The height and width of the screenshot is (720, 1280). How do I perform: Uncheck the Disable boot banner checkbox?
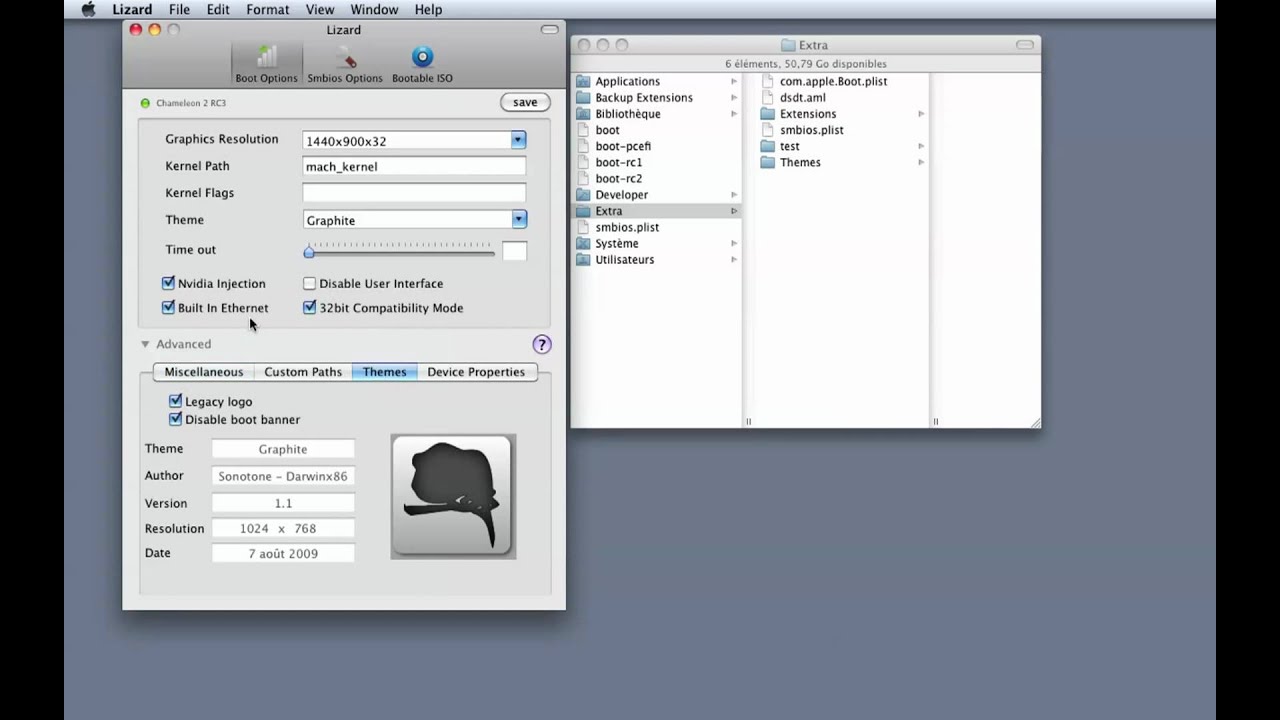coord(176,419)
